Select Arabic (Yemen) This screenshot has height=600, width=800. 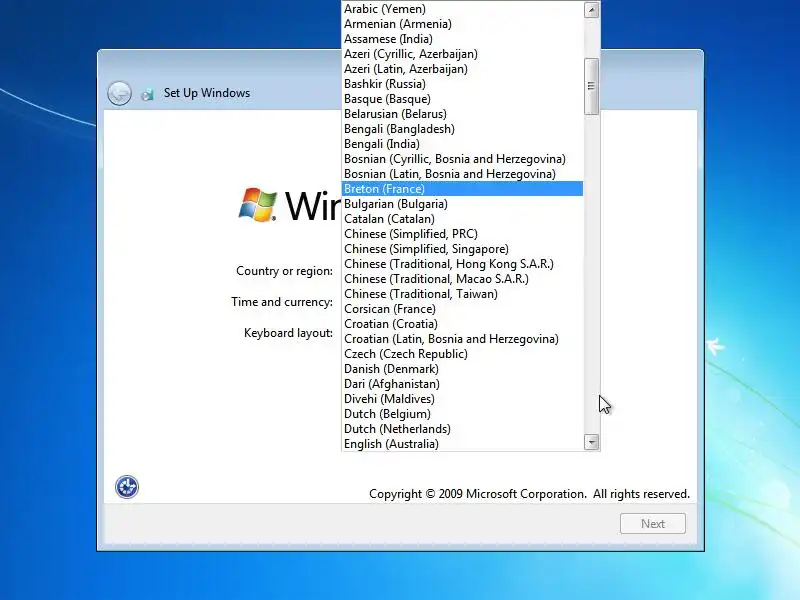click(462, 9)
